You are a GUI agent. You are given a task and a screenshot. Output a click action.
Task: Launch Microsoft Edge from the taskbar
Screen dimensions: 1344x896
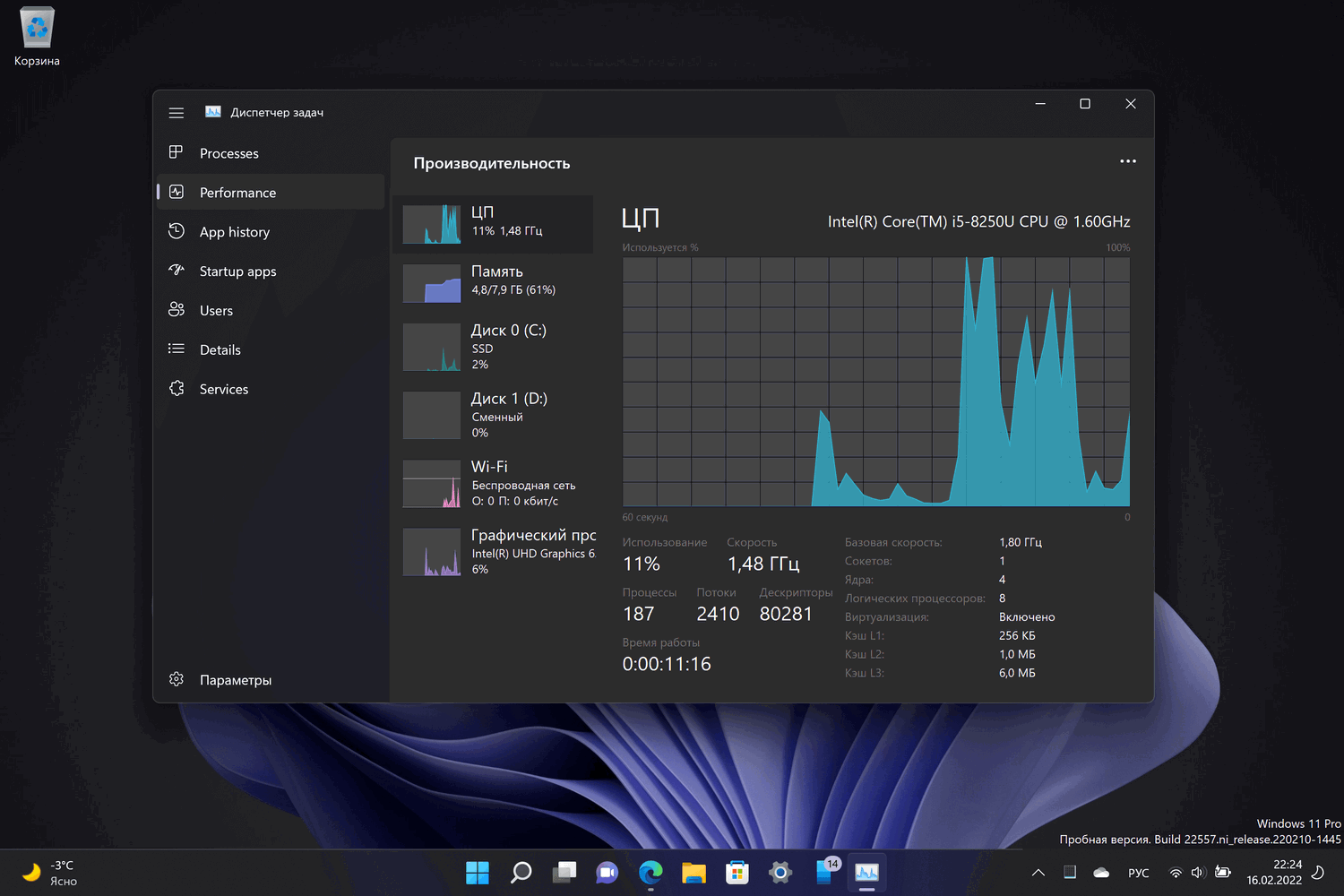650,872
